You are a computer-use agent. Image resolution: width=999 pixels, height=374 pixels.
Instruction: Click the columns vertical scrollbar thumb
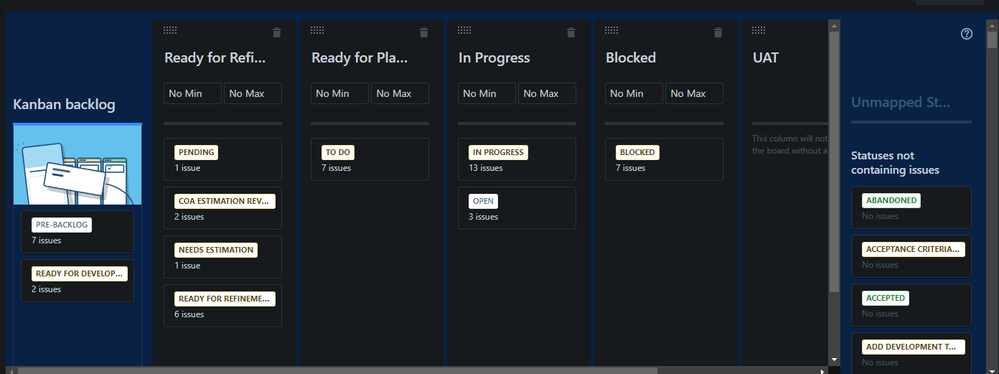(834, 162)
